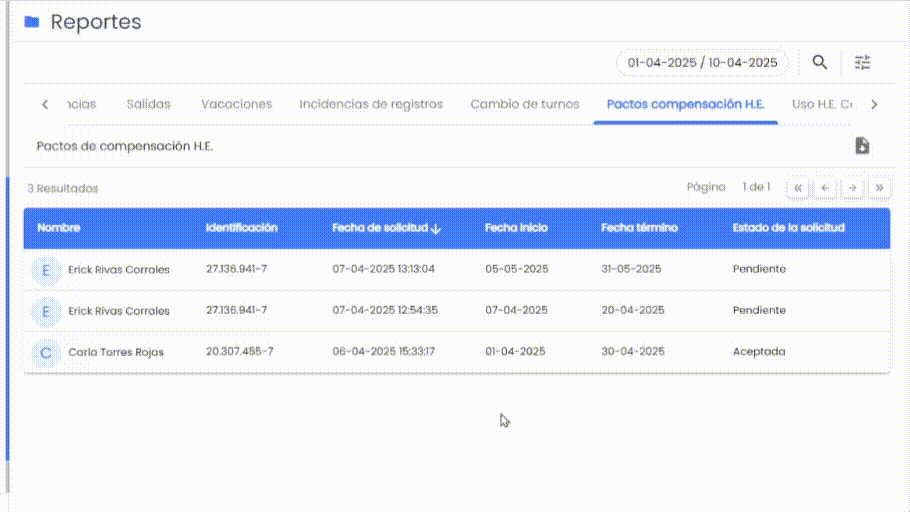Click start date 05-05-2025

(x=517, y=269)
